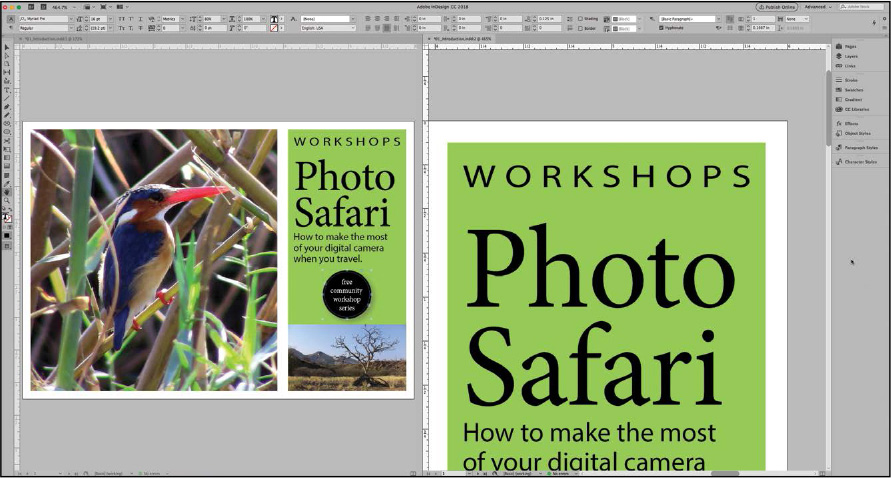Open the English: USA language dropdown
Image resolution: width=891 pixels, height=478 pixels.
click(353, 28)
